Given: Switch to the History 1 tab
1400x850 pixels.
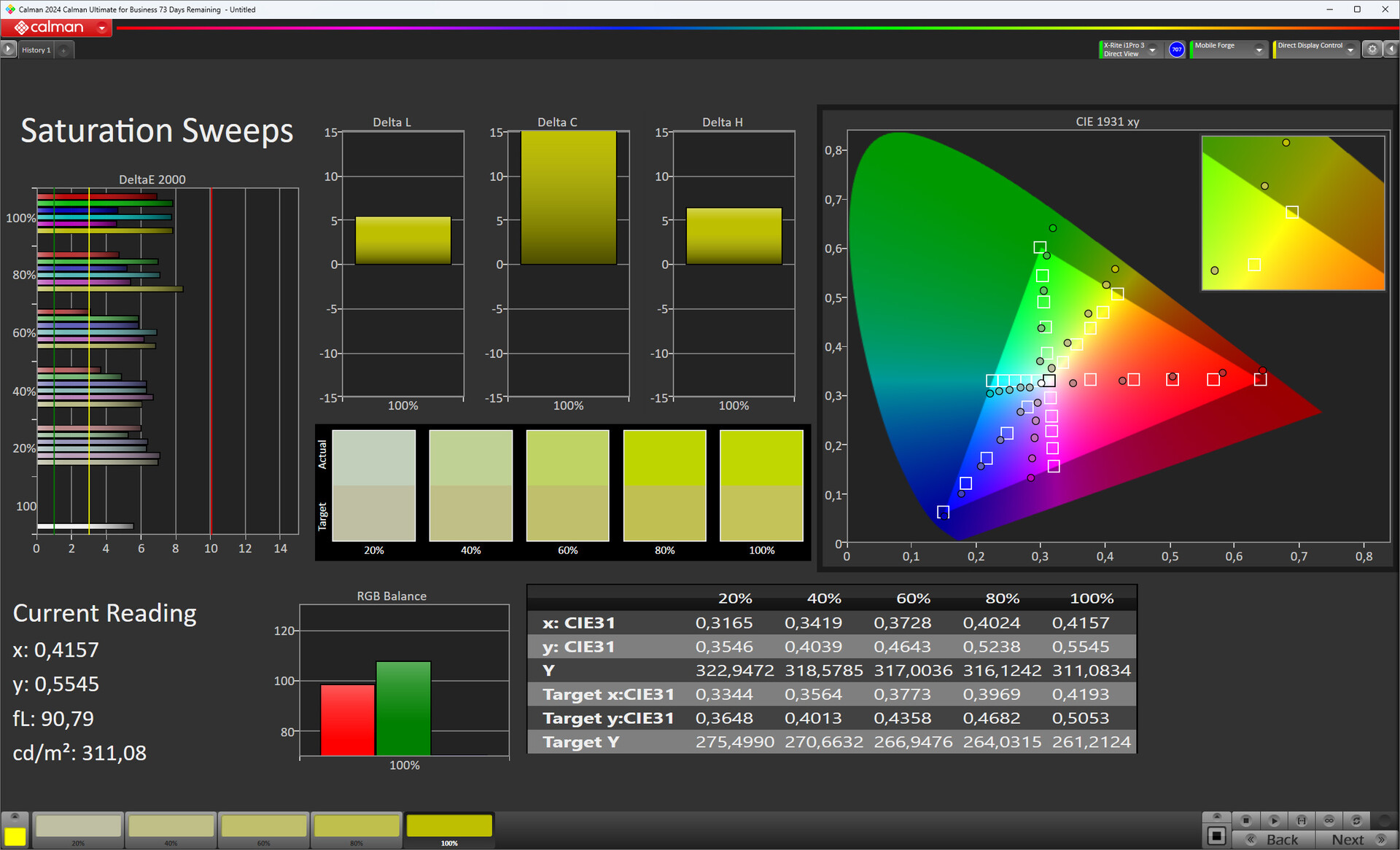Looking at the screenshot, I should (x=36, y=50).
